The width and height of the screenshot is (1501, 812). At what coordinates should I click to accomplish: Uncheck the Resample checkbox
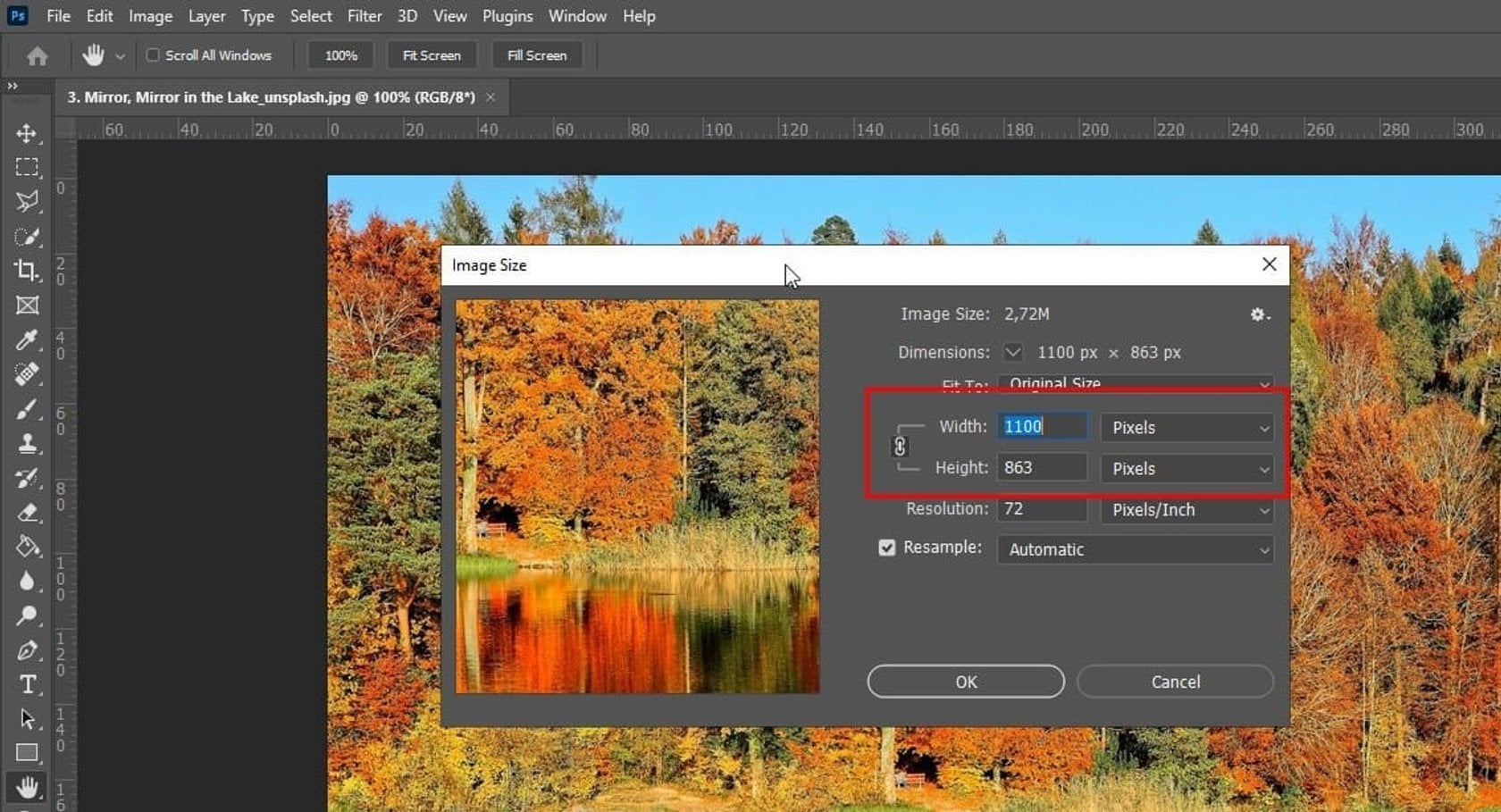coord(886,548)
